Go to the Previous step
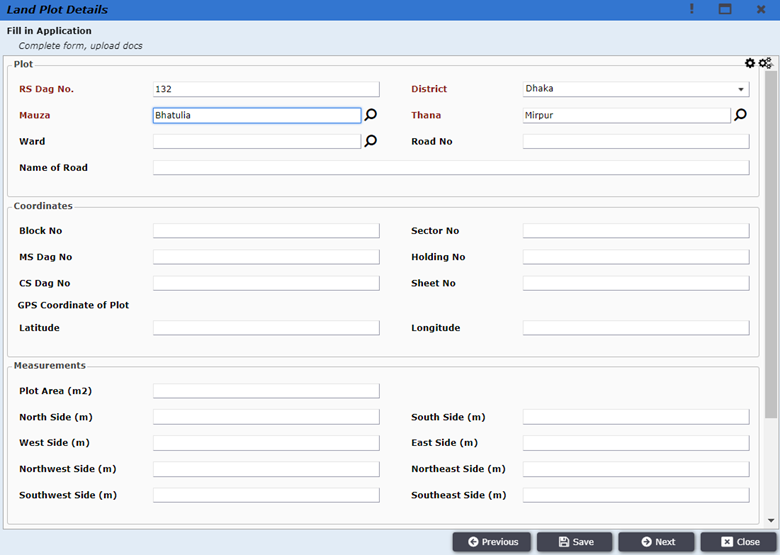The image size is (780, 555). (x=491, y=542)
